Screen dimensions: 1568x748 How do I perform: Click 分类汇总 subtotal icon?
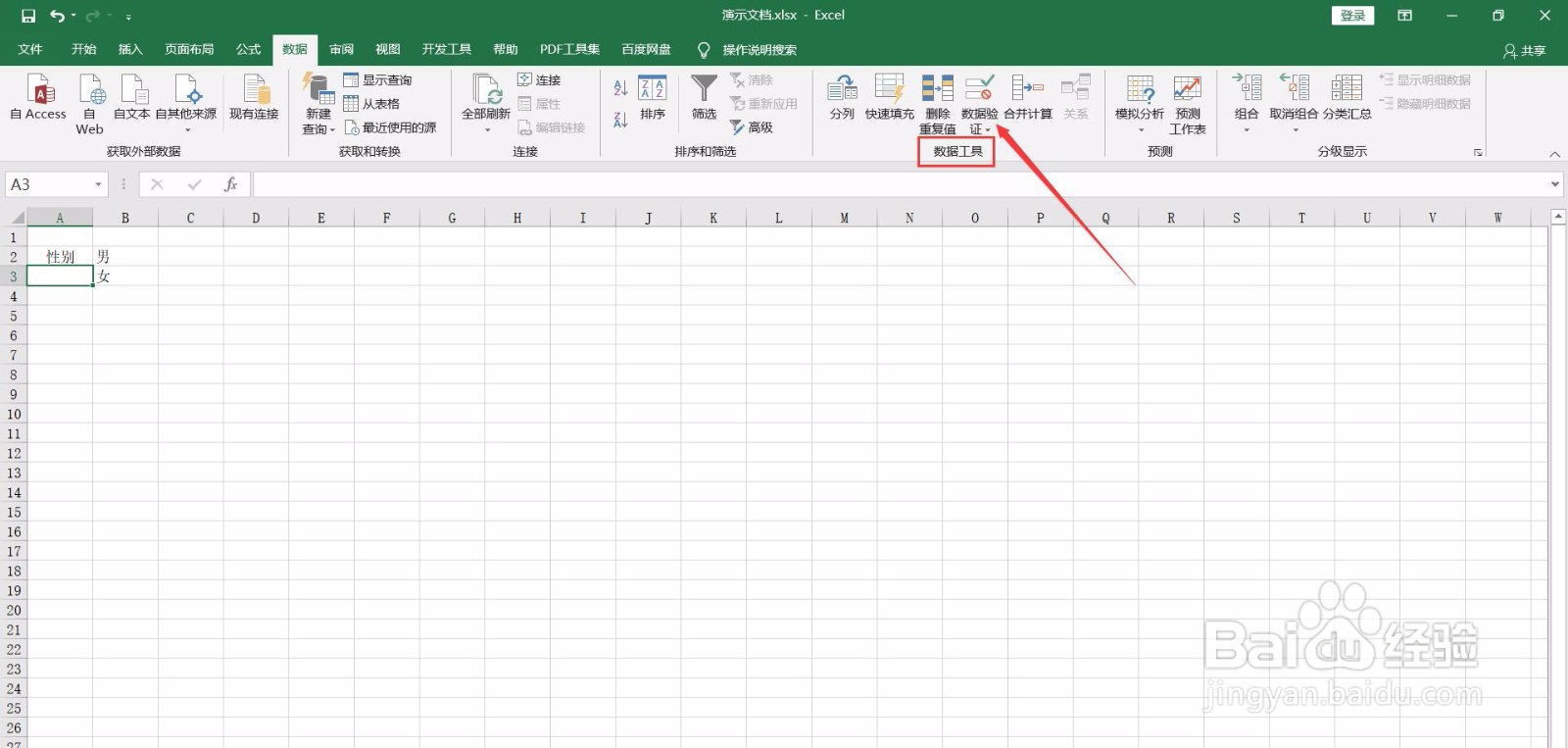[1347, 88]
